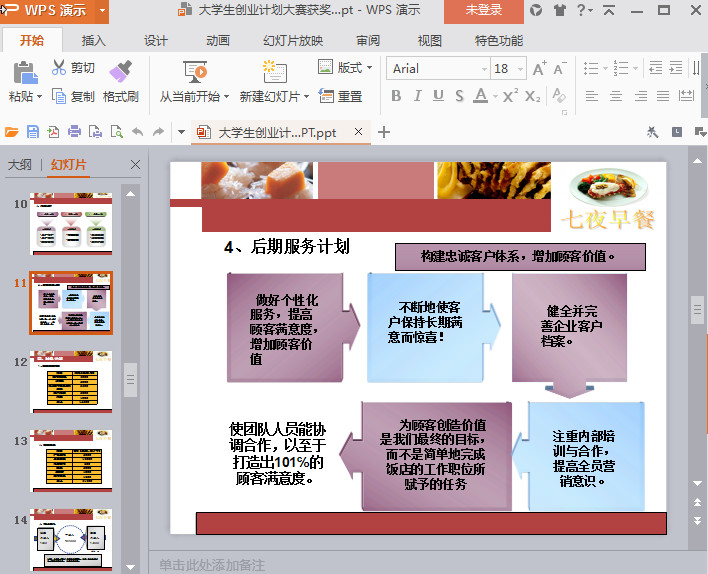The height and width of the screenshot is (574, 708).
Task: Open print preview magnifier icon
Action: [x=116, y=132]
